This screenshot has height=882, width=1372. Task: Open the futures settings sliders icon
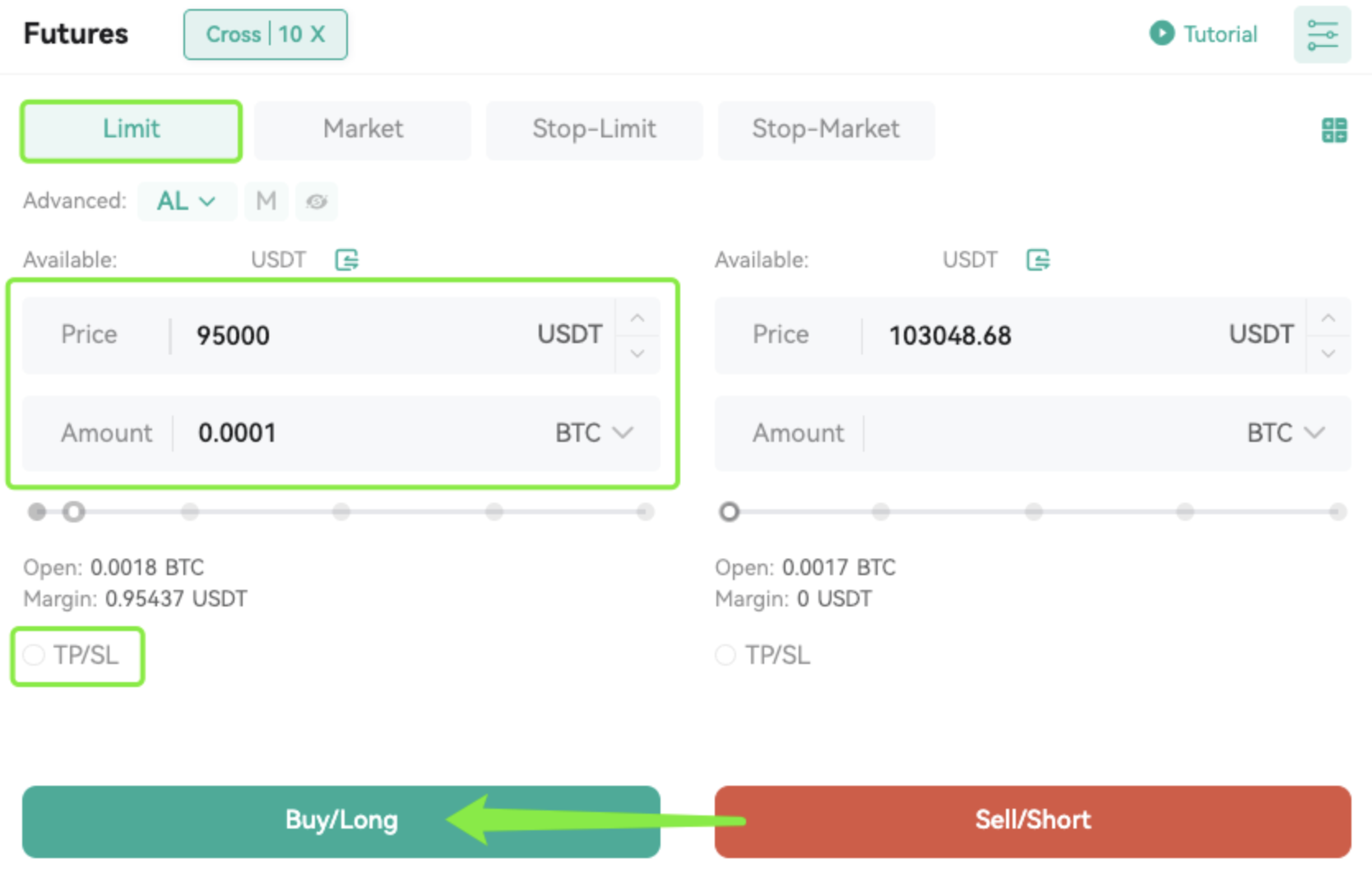(1322, 35)
